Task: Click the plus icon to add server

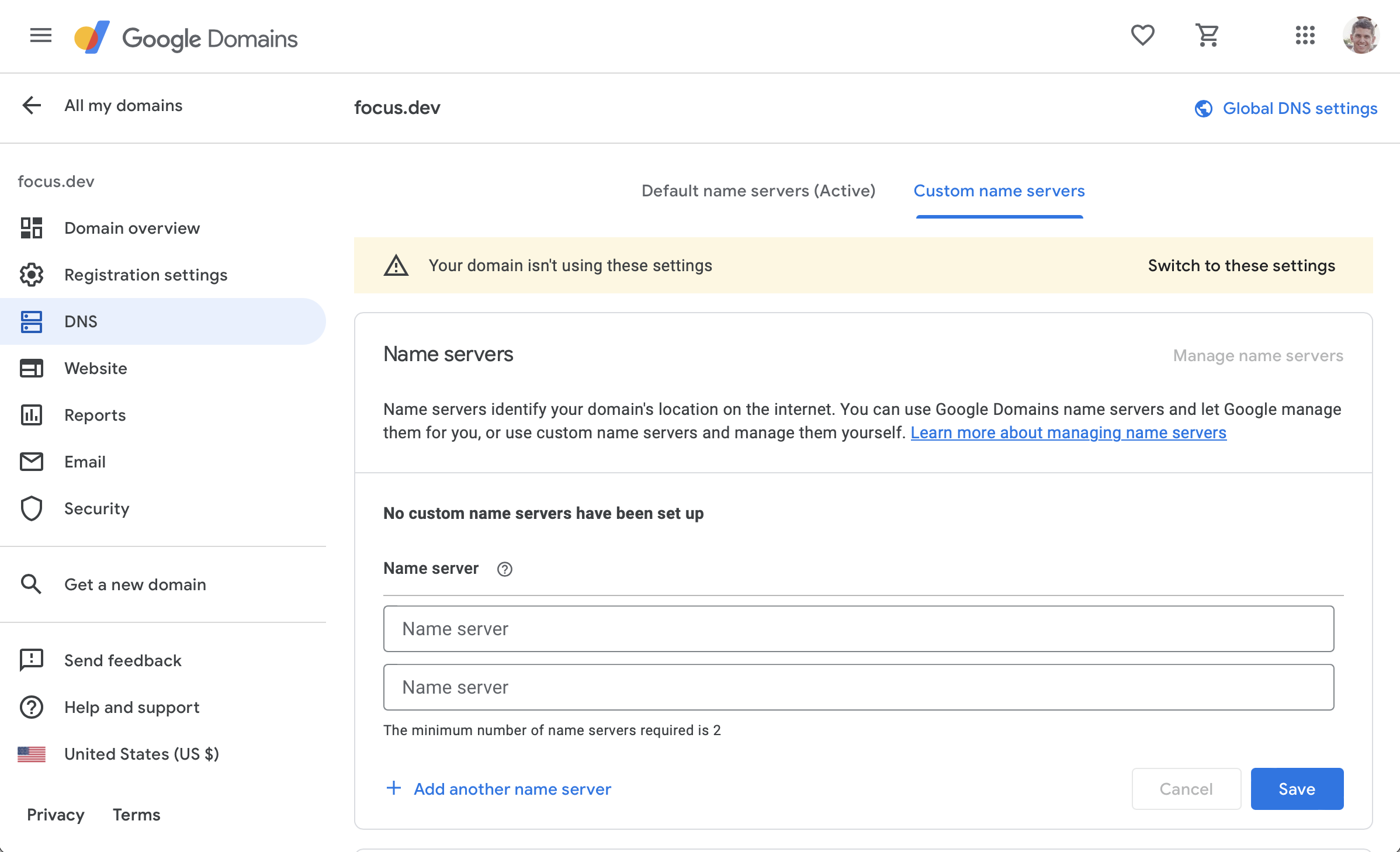Action: pos(394,788)
